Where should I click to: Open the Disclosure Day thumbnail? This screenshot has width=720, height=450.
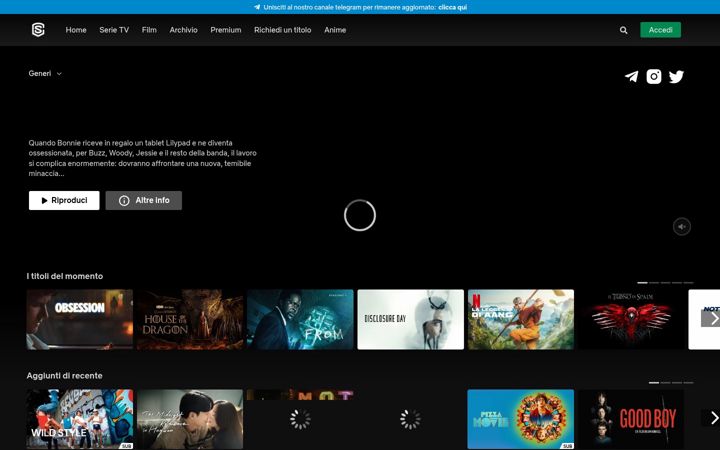pyautogui.click(x=411, y=319)
